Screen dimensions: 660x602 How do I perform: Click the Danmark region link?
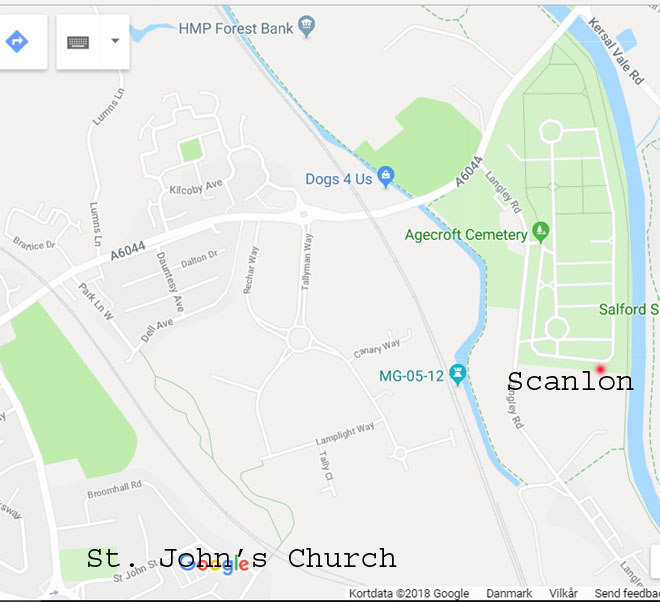click(x=509, y=594)
